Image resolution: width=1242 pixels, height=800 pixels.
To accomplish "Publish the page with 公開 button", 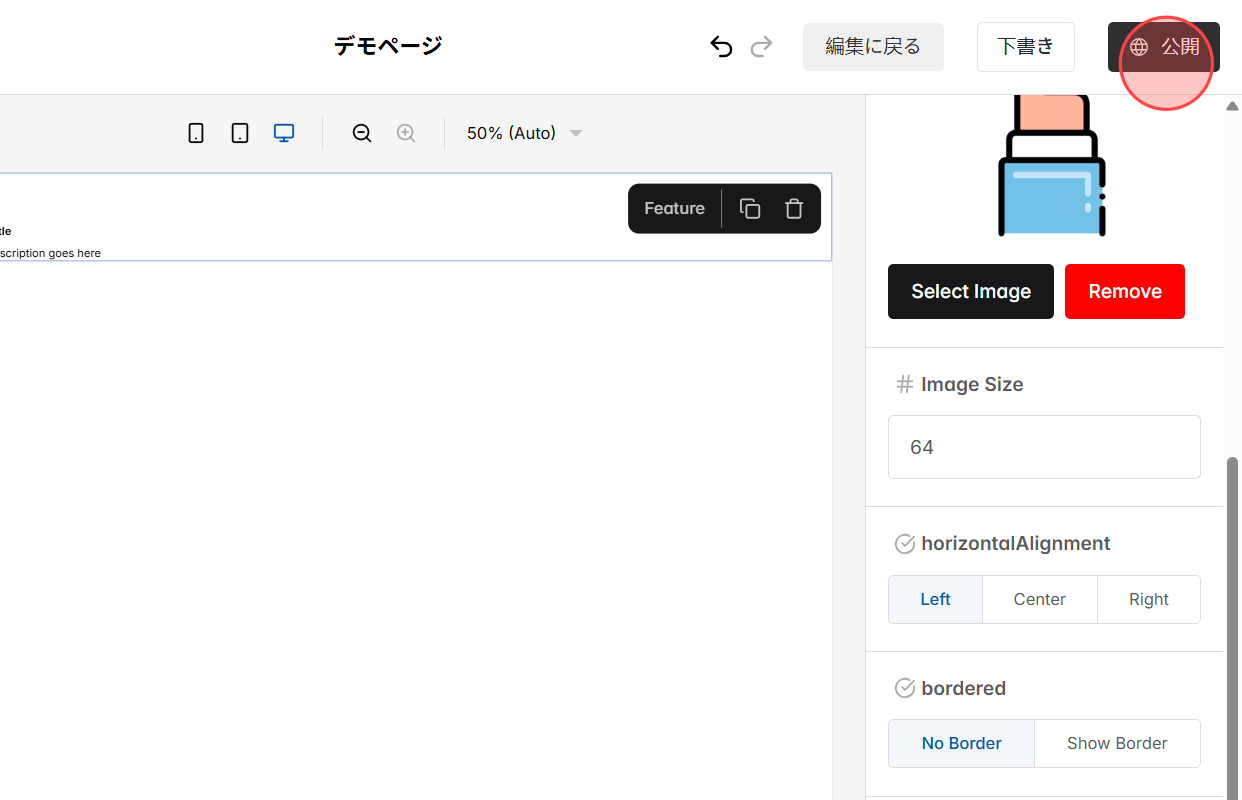I will (x=1163, y=46).
